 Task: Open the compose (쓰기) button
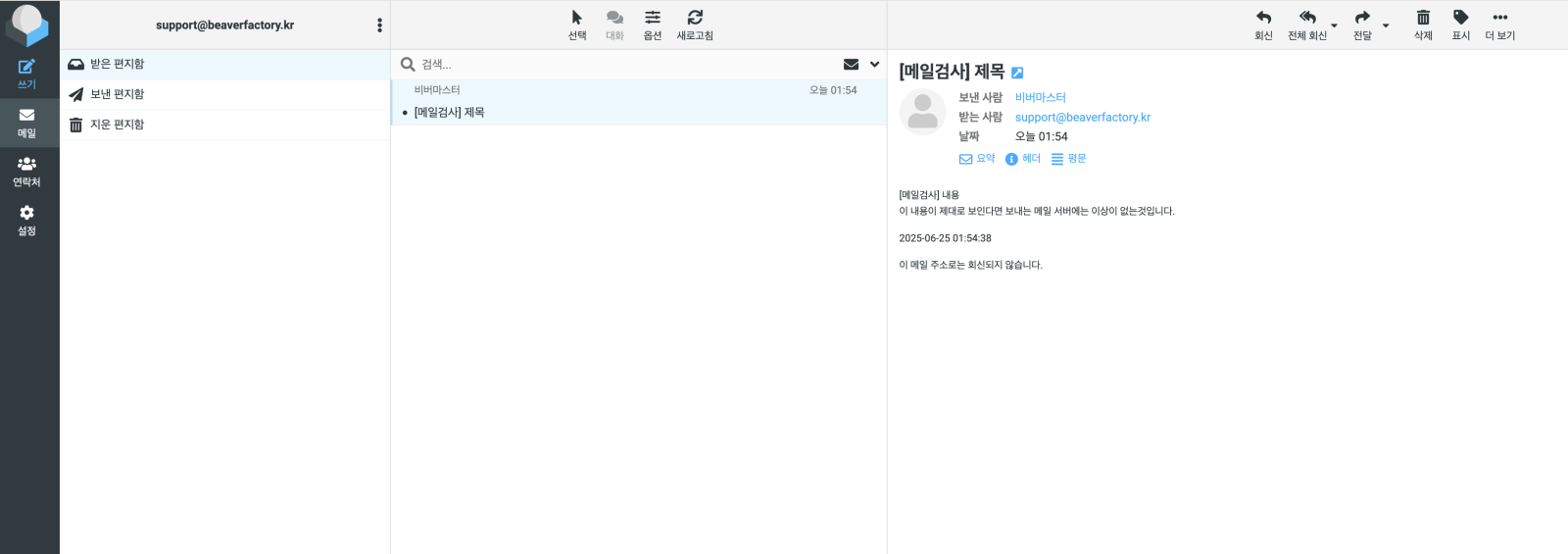pyautogui.click(x=26, y=74)
